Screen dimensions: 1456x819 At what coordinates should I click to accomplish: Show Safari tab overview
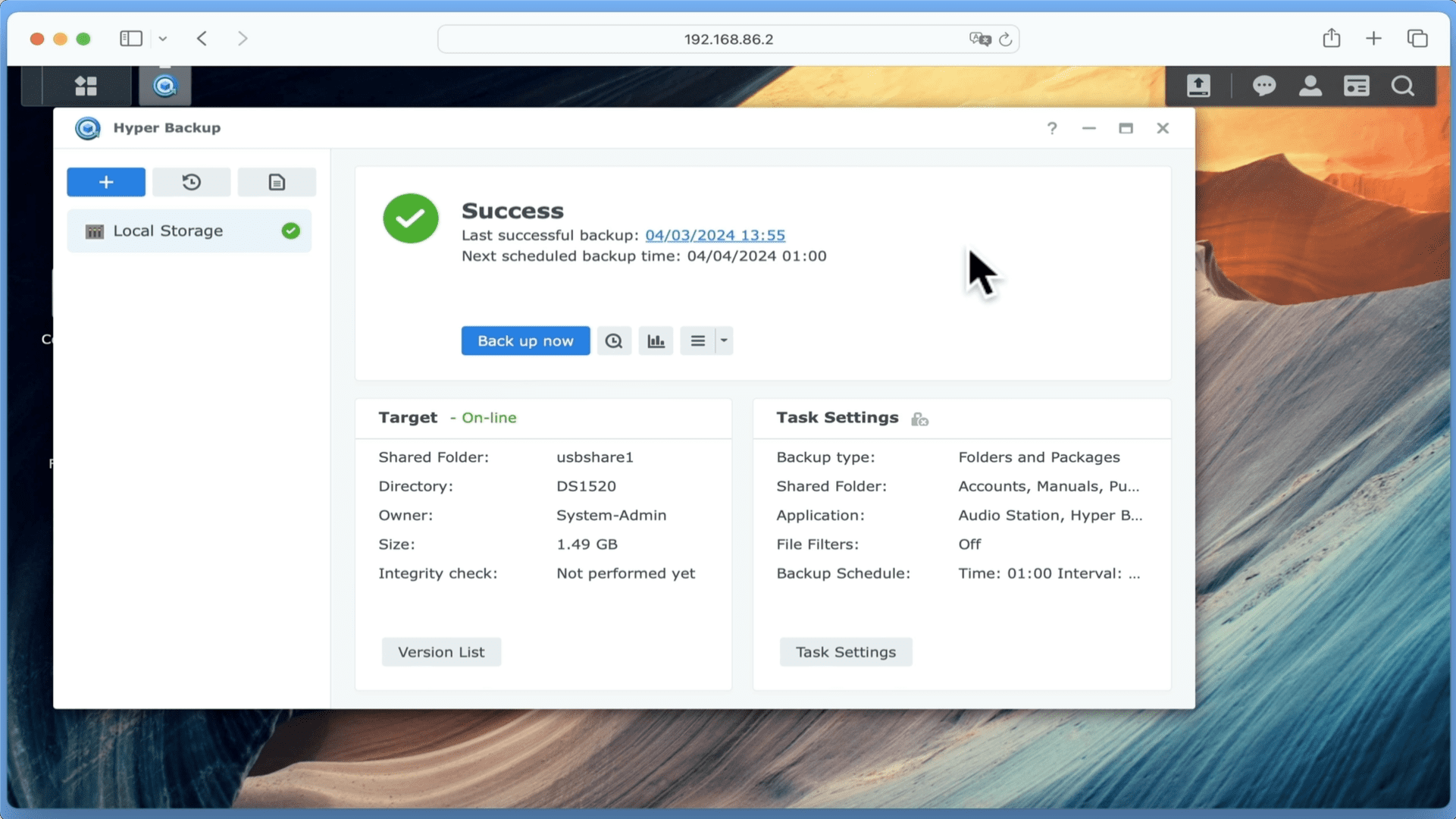tap(1417, 39)
